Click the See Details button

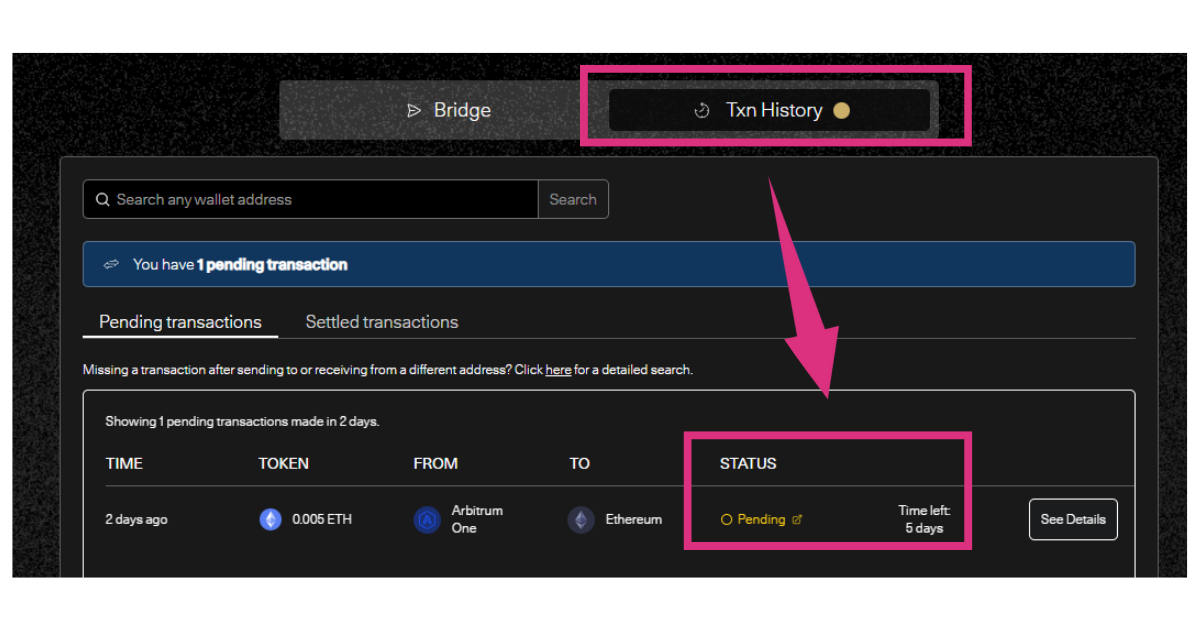(1072, 519)
